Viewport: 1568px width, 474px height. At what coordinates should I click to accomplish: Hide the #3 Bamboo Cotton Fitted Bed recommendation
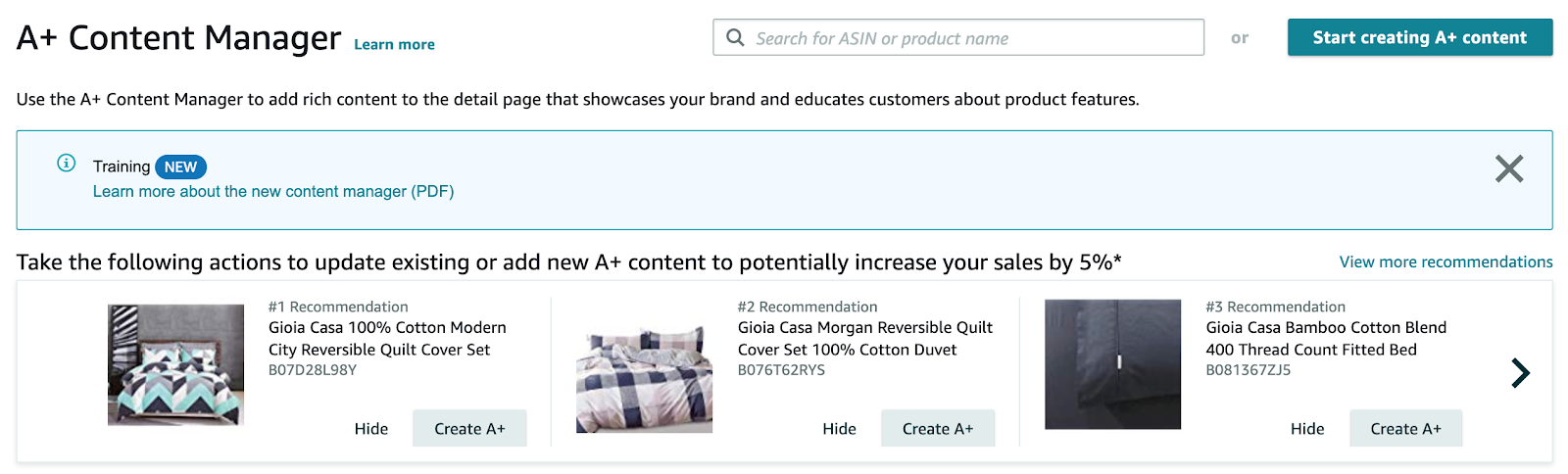click(1307, 429)
